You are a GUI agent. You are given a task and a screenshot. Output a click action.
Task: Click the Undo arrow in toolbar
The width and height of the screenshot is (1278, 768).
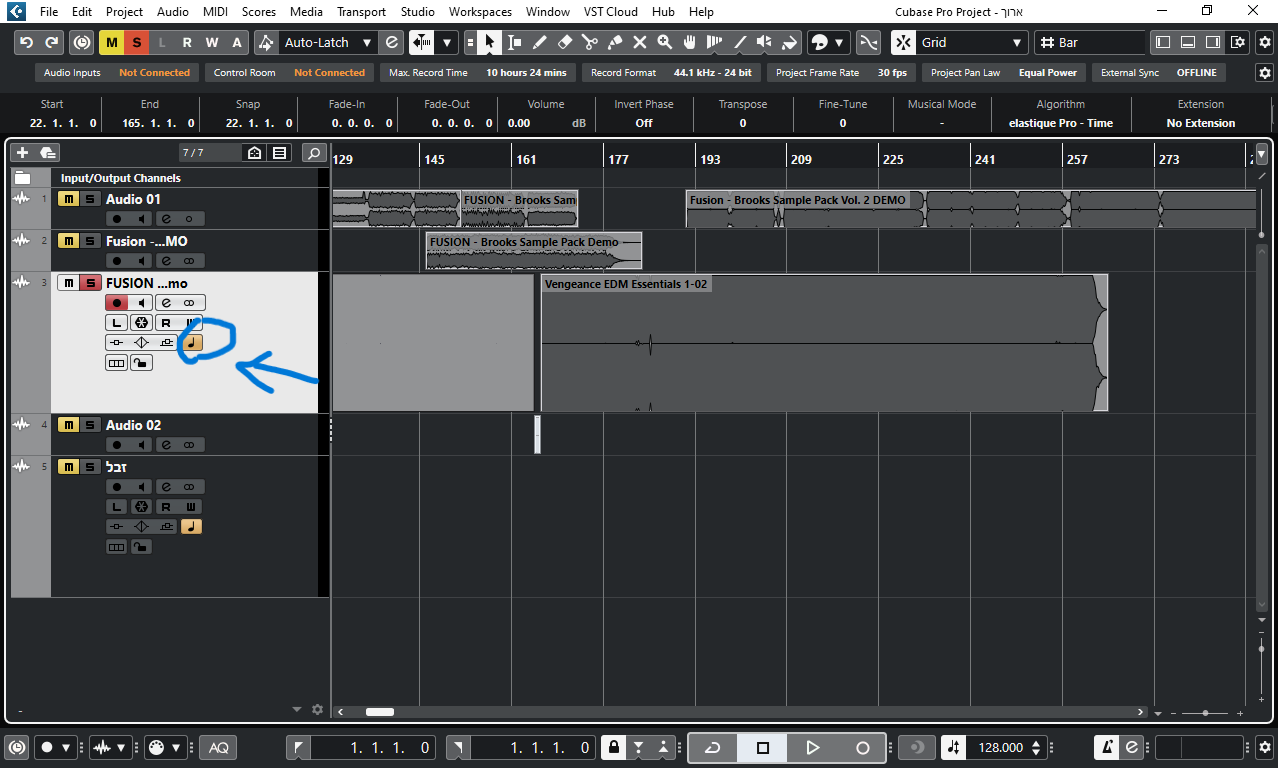point(27,43)
